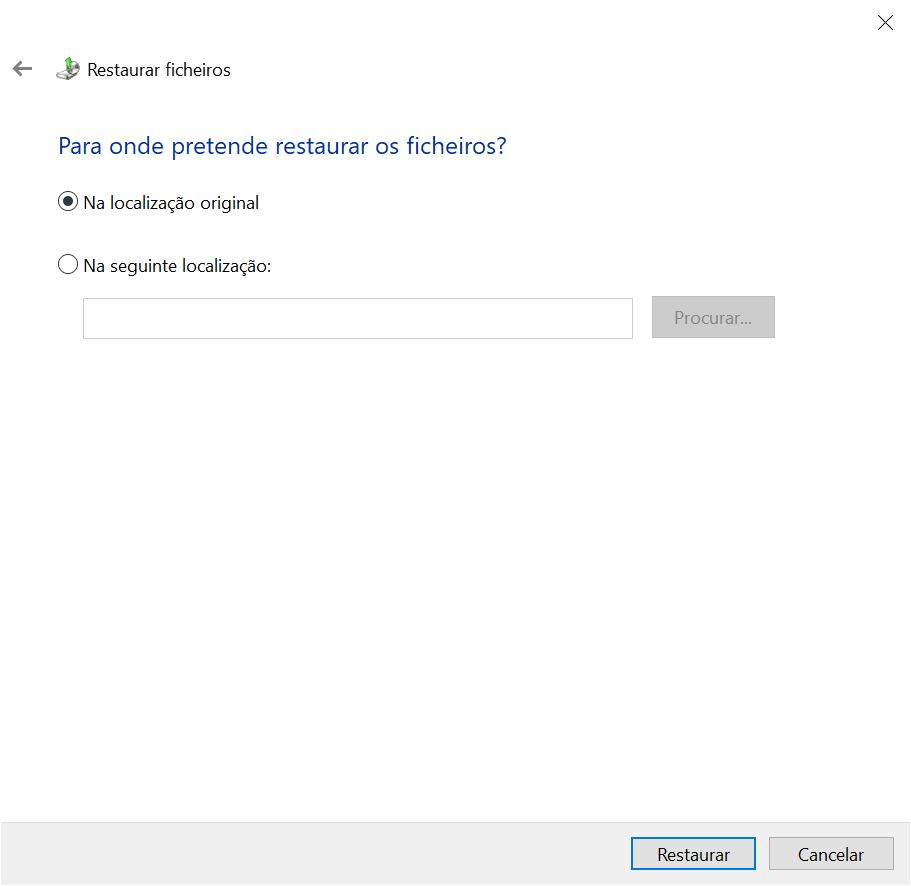
Task: Start restoring with the Restaurar button
Action: (693, 854)
